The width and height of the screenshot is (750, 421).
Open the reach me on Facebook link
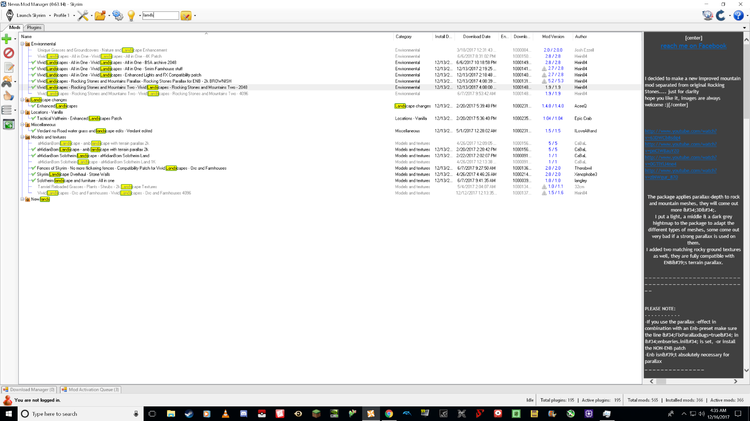(693, 46)
